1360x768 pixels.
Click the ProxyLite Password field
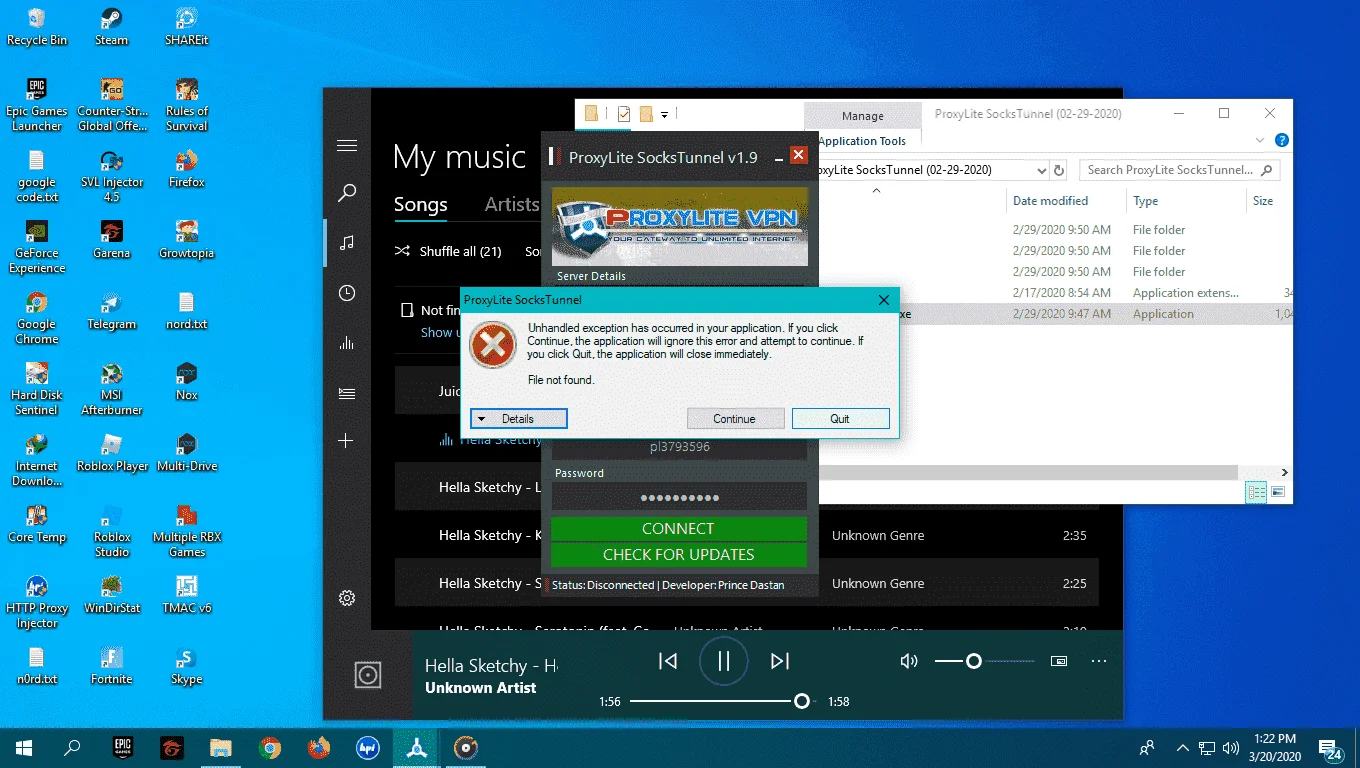click(x=678, y=497)
